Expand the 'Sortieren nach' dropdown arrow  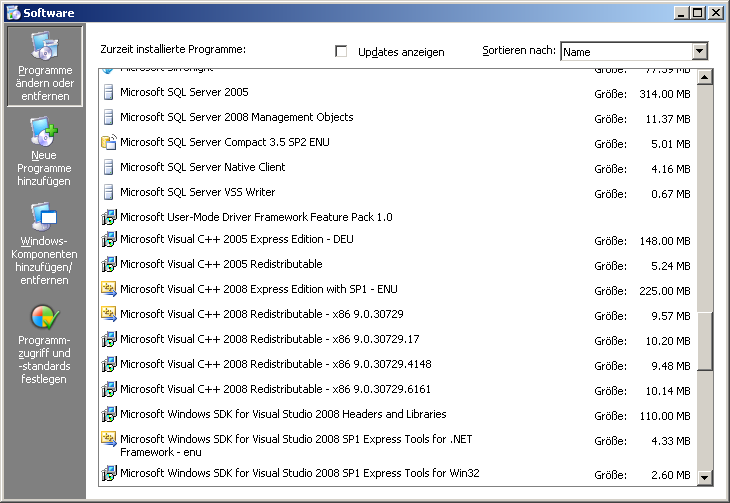point(699,51)
